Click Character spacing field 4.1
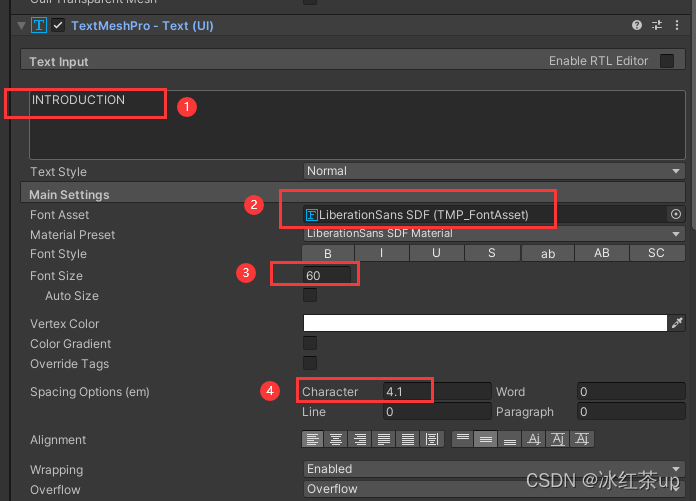This screenshot has height=501, width=696. click(x=437, y=391)
